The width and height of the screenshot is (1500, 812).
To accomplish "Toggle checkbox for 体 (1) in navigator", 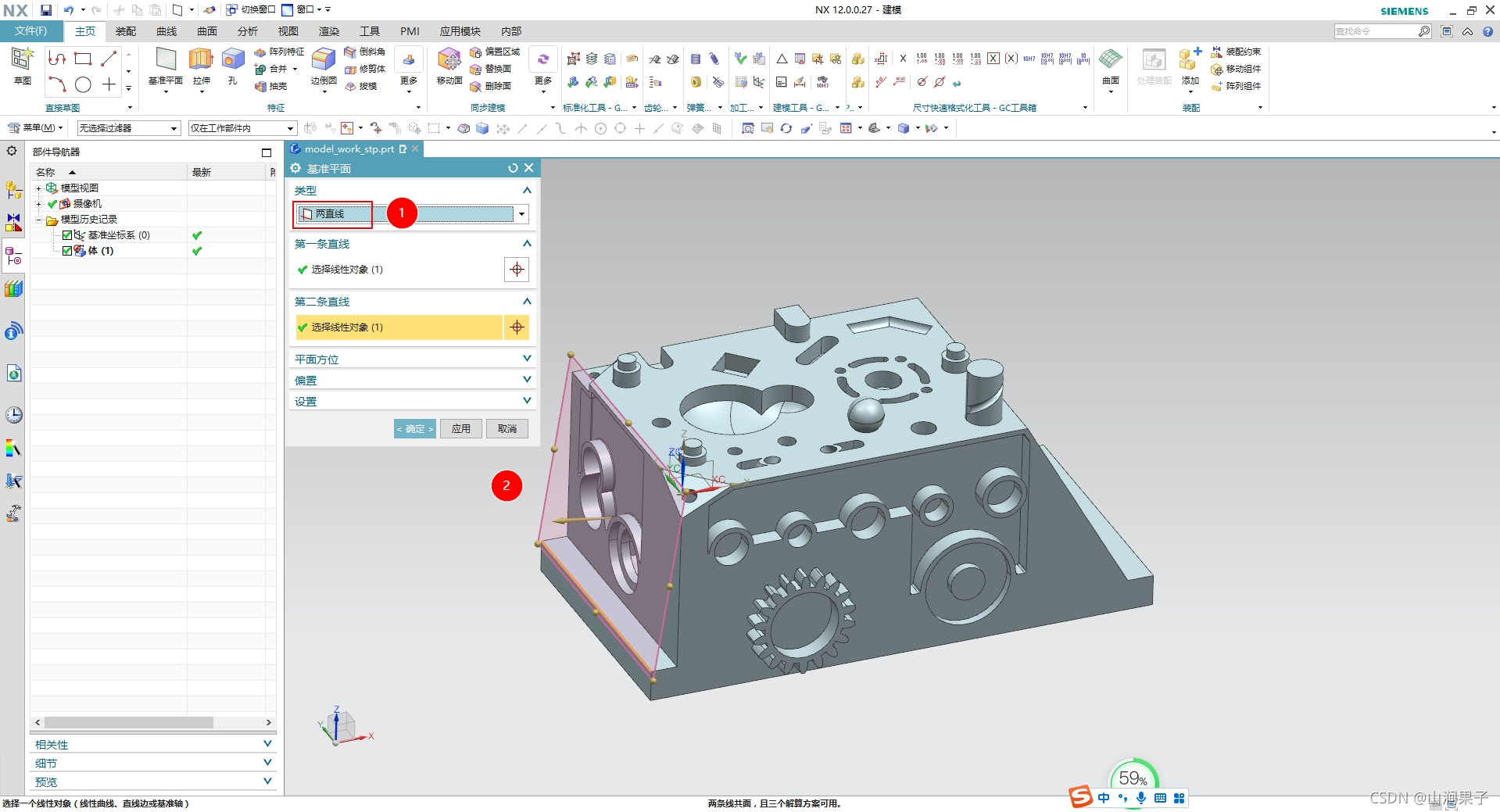I will tap(67, 251).
